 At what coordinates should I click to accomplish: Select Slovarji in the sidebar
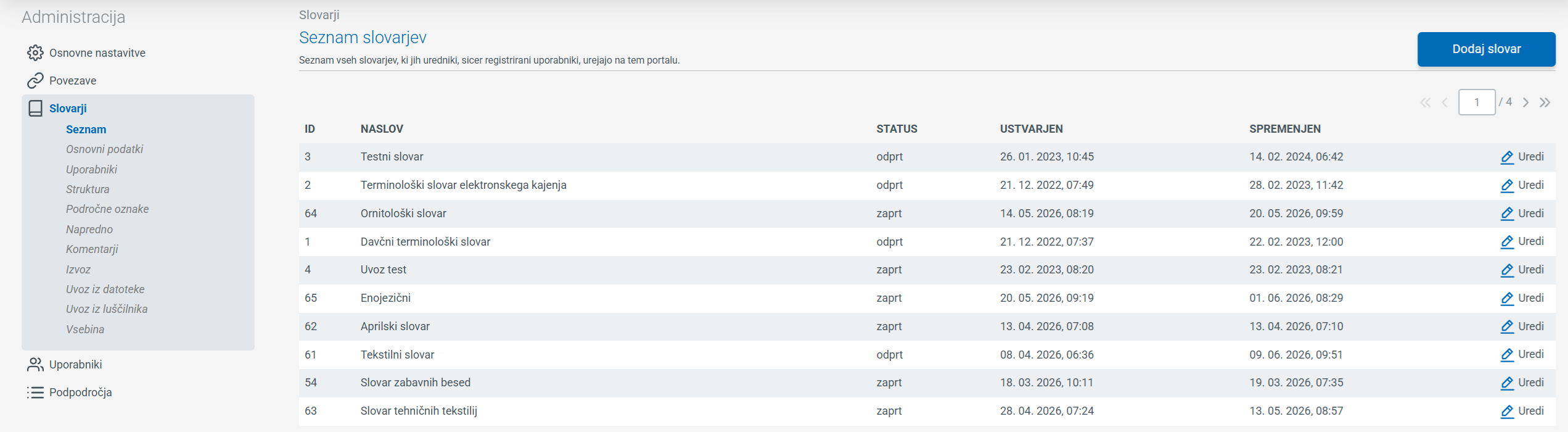[x=68, y=109]
